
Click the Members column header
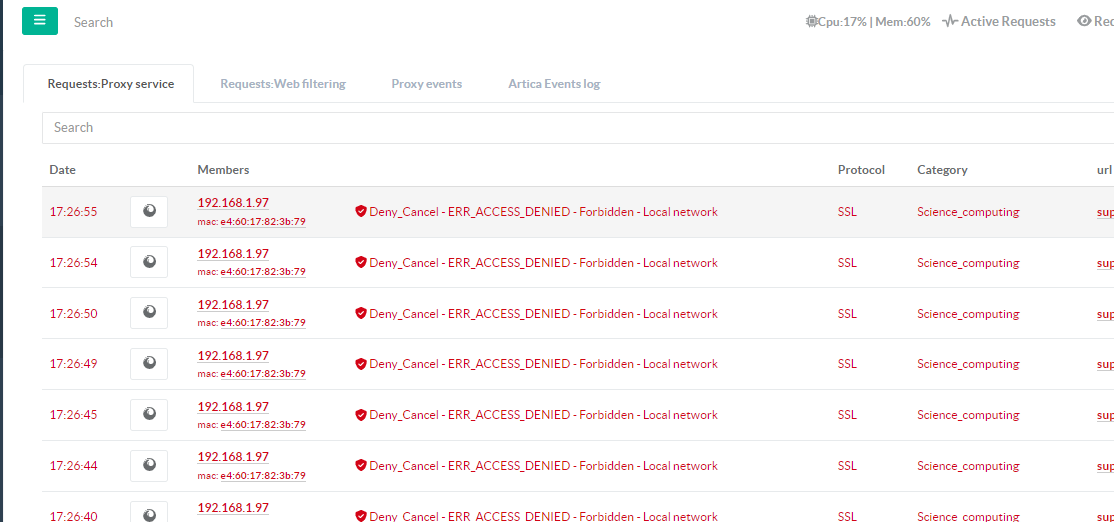click(223, 170)
